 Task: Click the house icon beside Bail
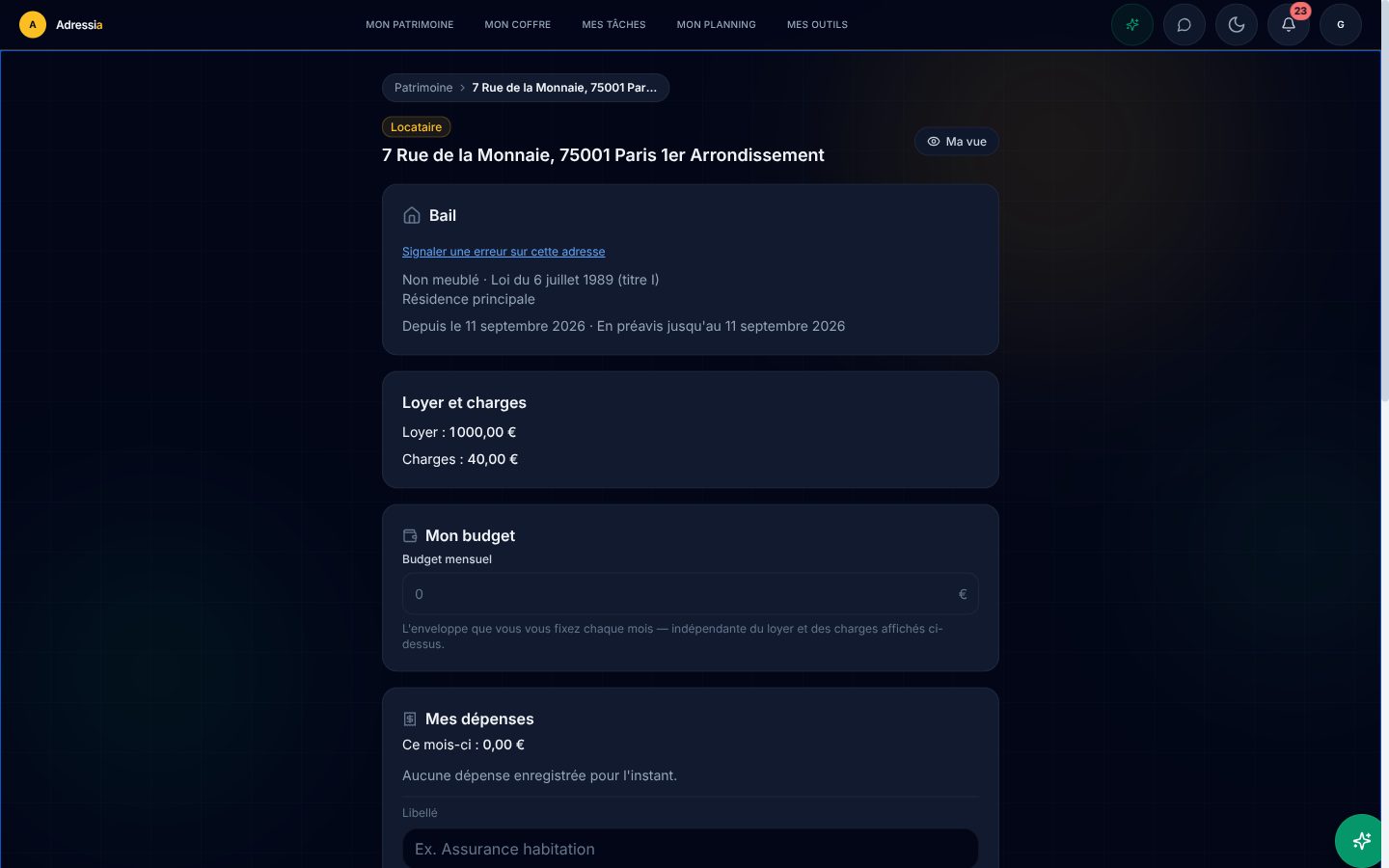[x=412, y=215]
